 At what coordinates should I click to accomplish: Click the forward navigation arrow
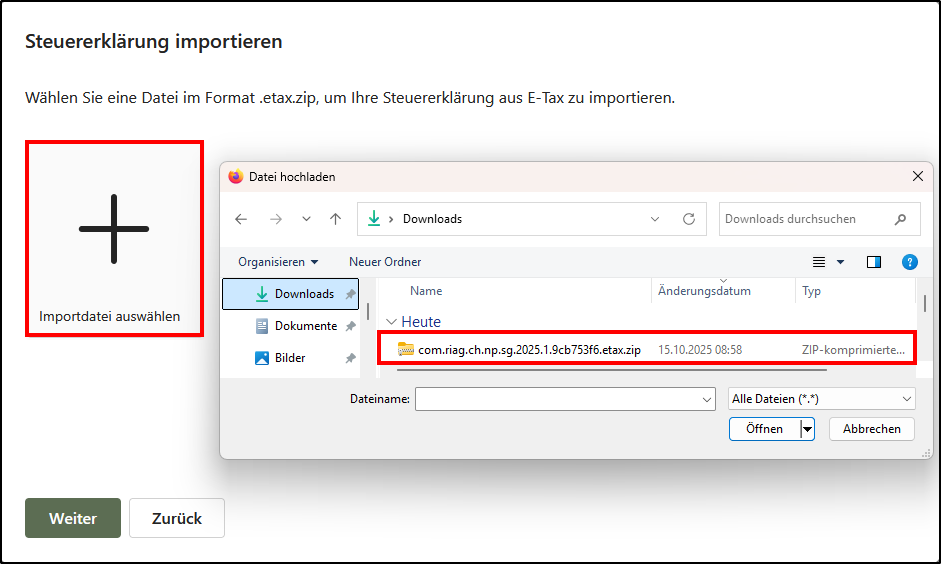coord(275,219)
